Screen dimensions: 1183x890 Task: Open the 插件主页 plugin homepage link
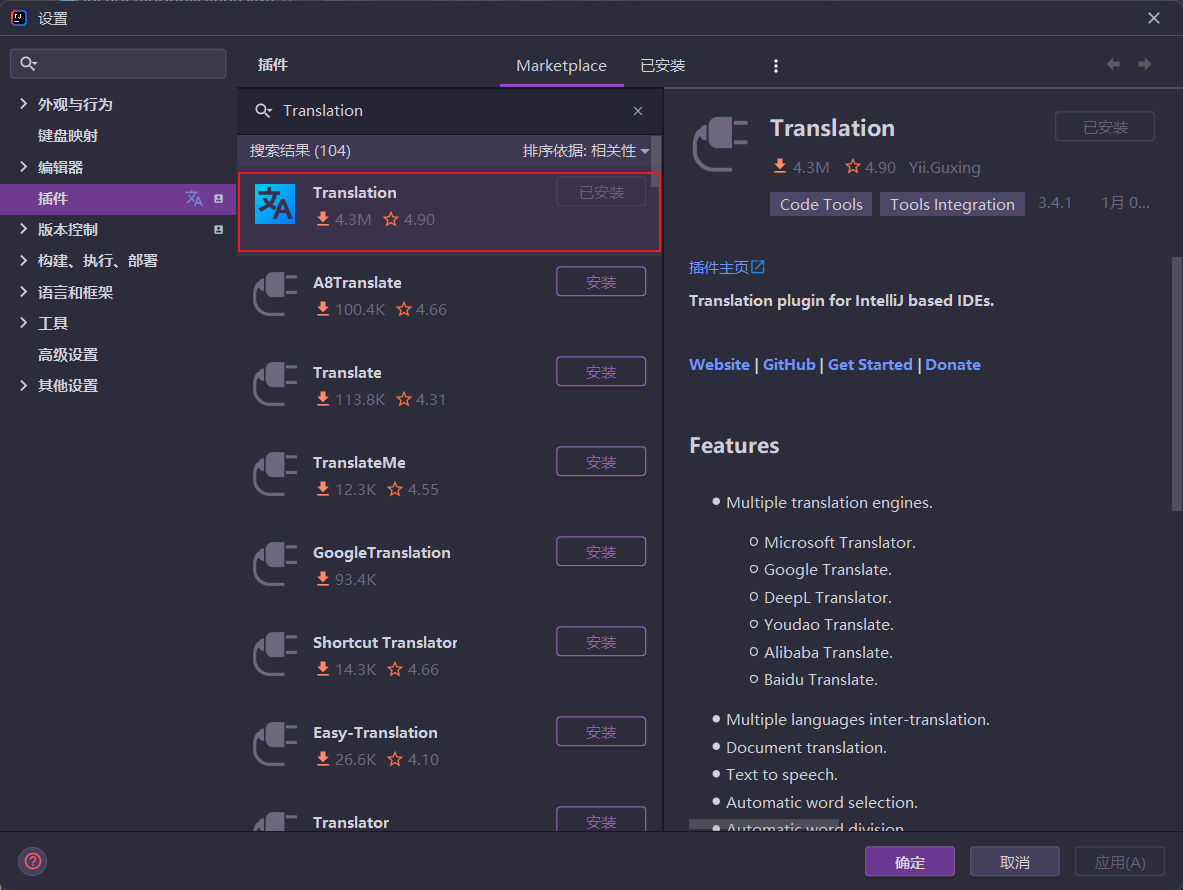(719, 268)
